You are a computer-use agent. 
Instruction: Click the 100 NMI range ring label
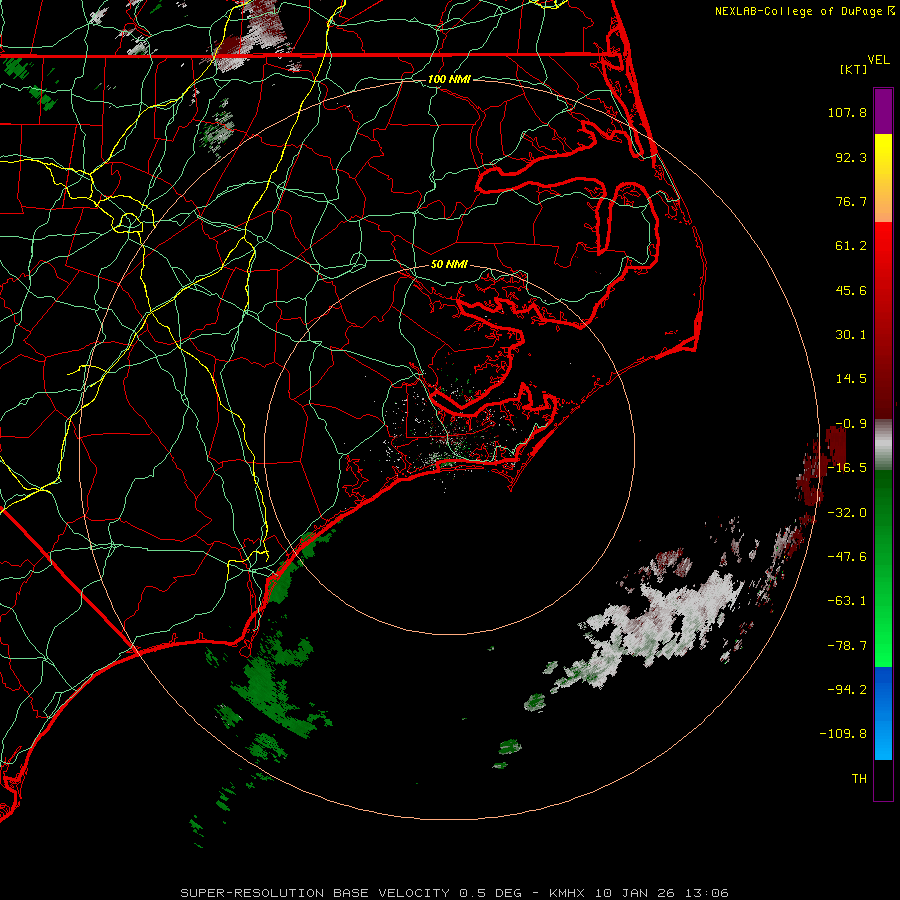[x=449, y=79]
